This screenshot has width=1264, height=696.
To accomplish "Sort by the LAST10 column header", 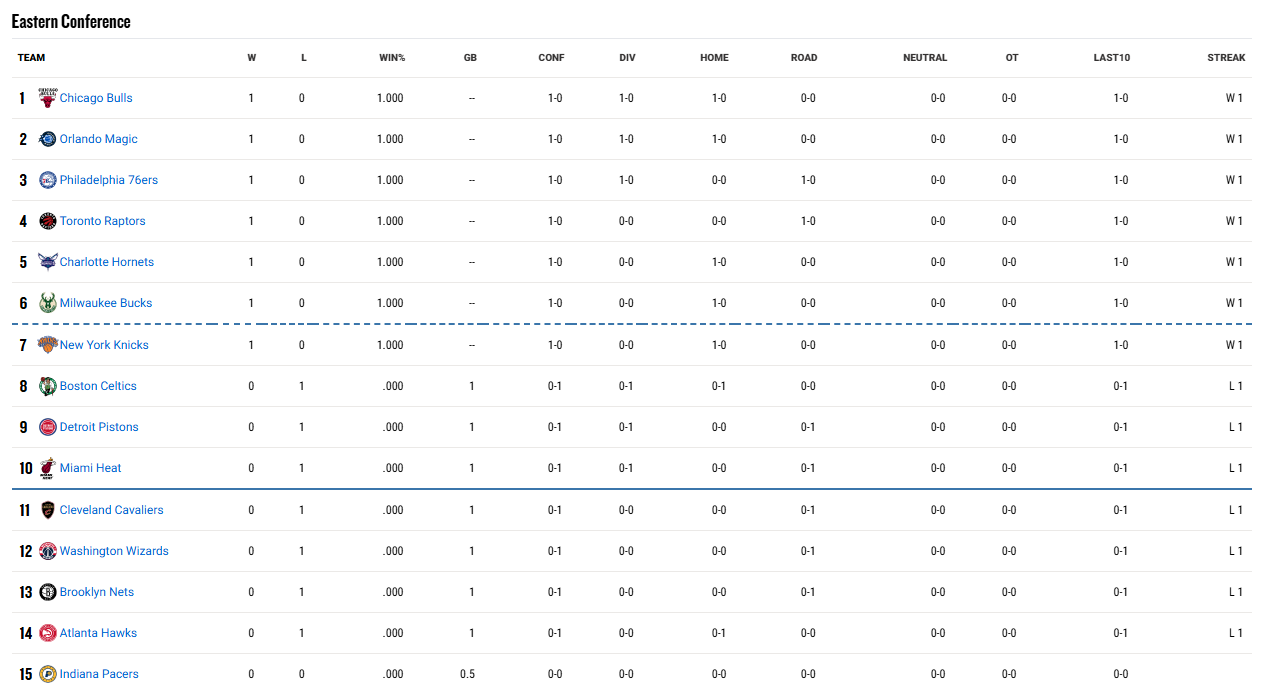I will (1111, 58).
